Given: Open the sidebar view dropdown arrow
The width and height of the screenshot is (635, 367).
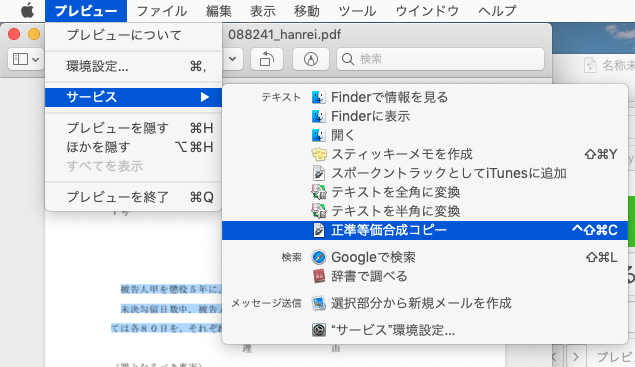Looking at the screenshot, I should pos(36,59).
